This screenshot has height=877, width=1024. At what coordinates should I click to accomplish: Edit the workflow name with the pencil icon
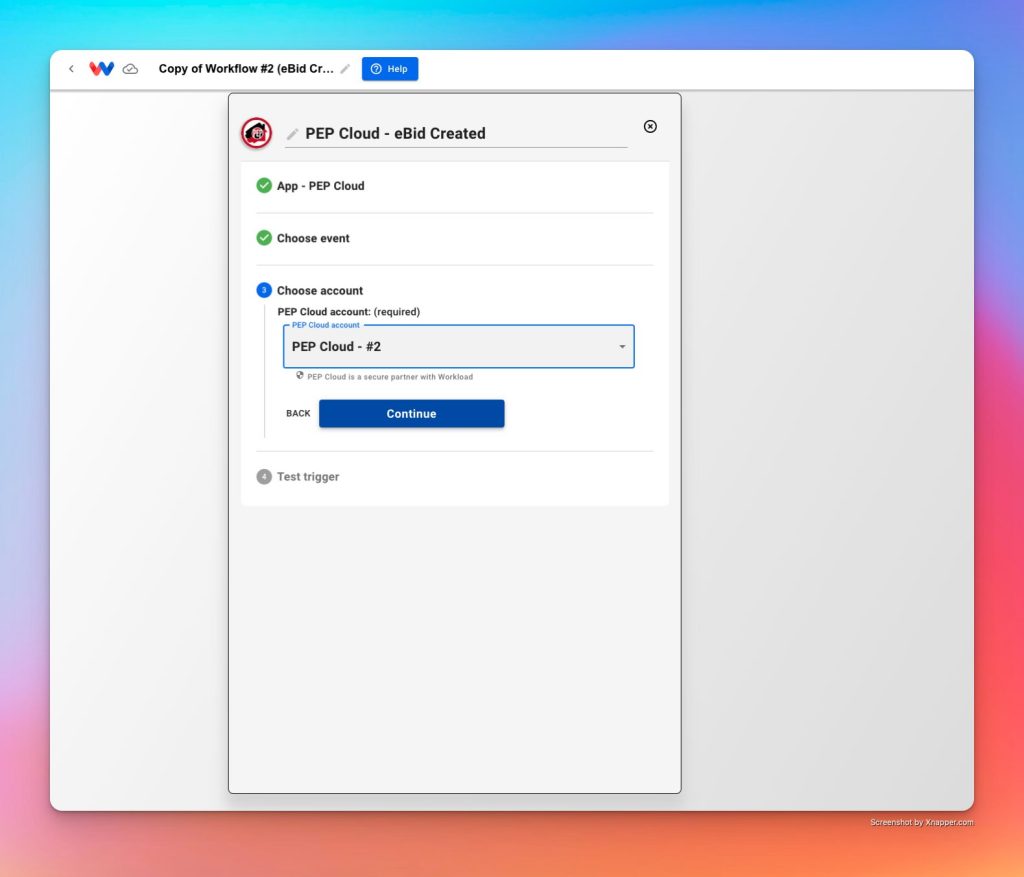click(x=345, y=69)
